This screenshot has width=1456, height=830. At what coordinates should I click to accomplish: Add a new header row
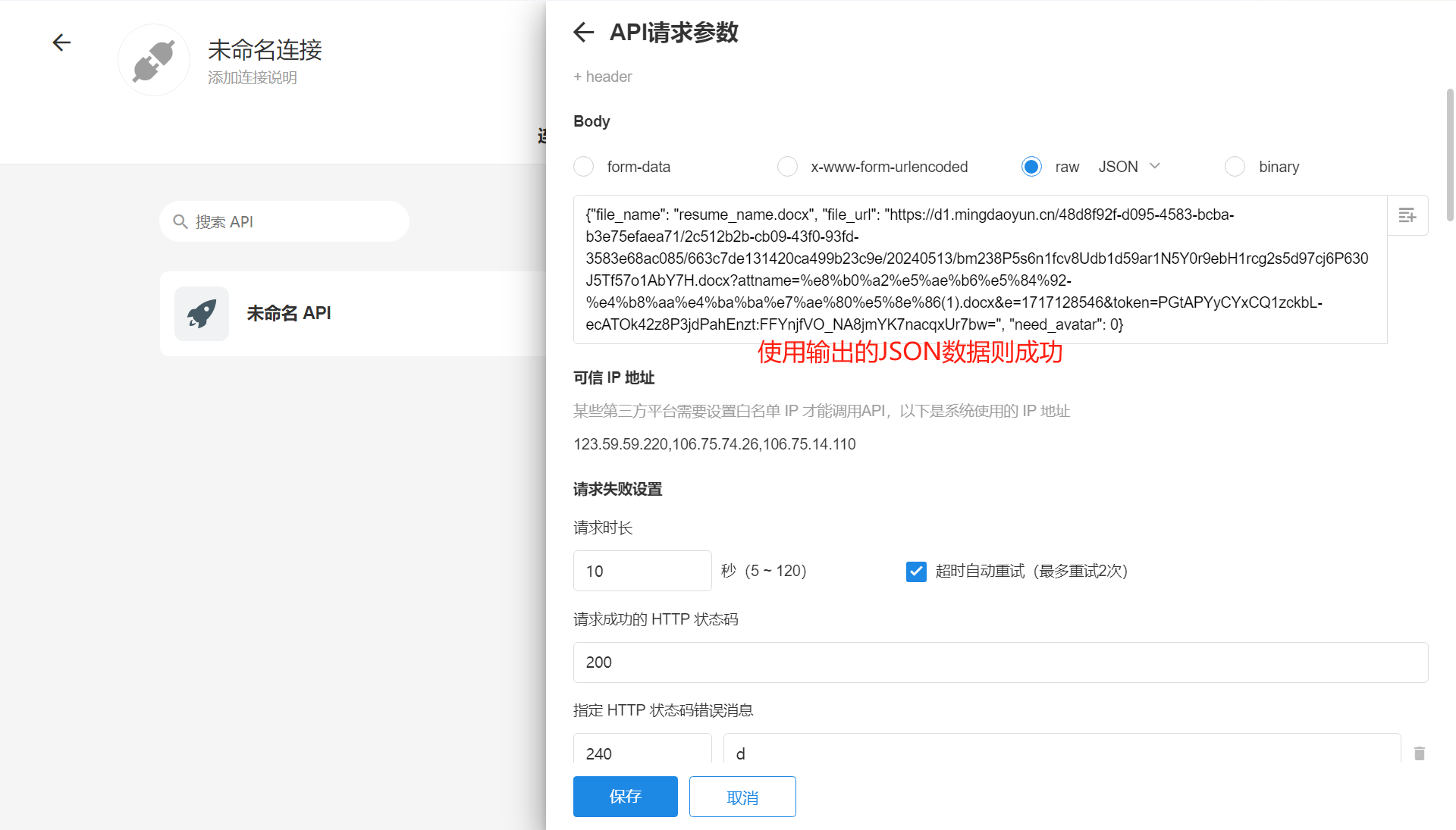click(603, 77)
